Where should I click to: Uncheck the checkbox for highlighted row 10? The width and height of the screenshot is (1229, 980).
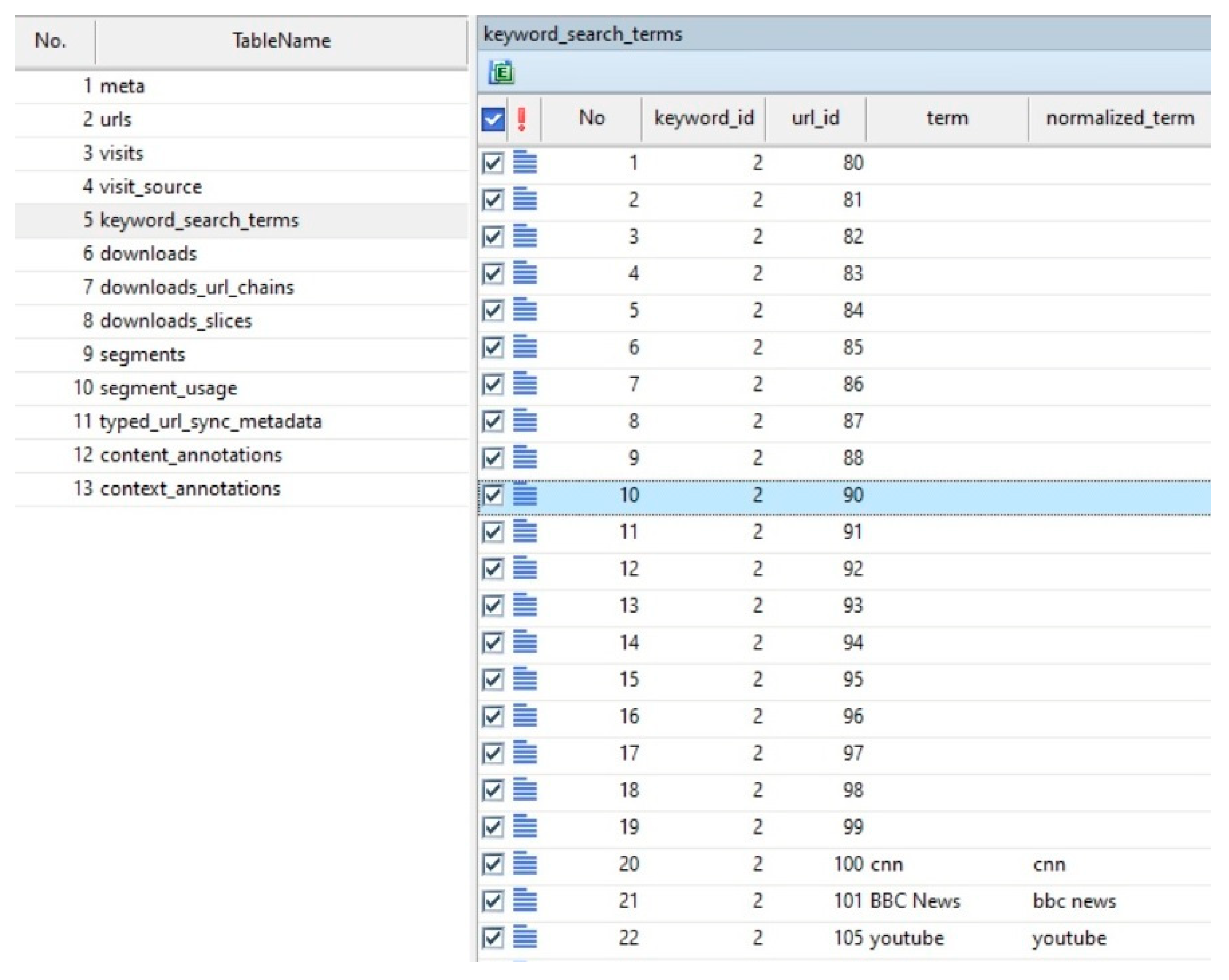tap(492, 495)
